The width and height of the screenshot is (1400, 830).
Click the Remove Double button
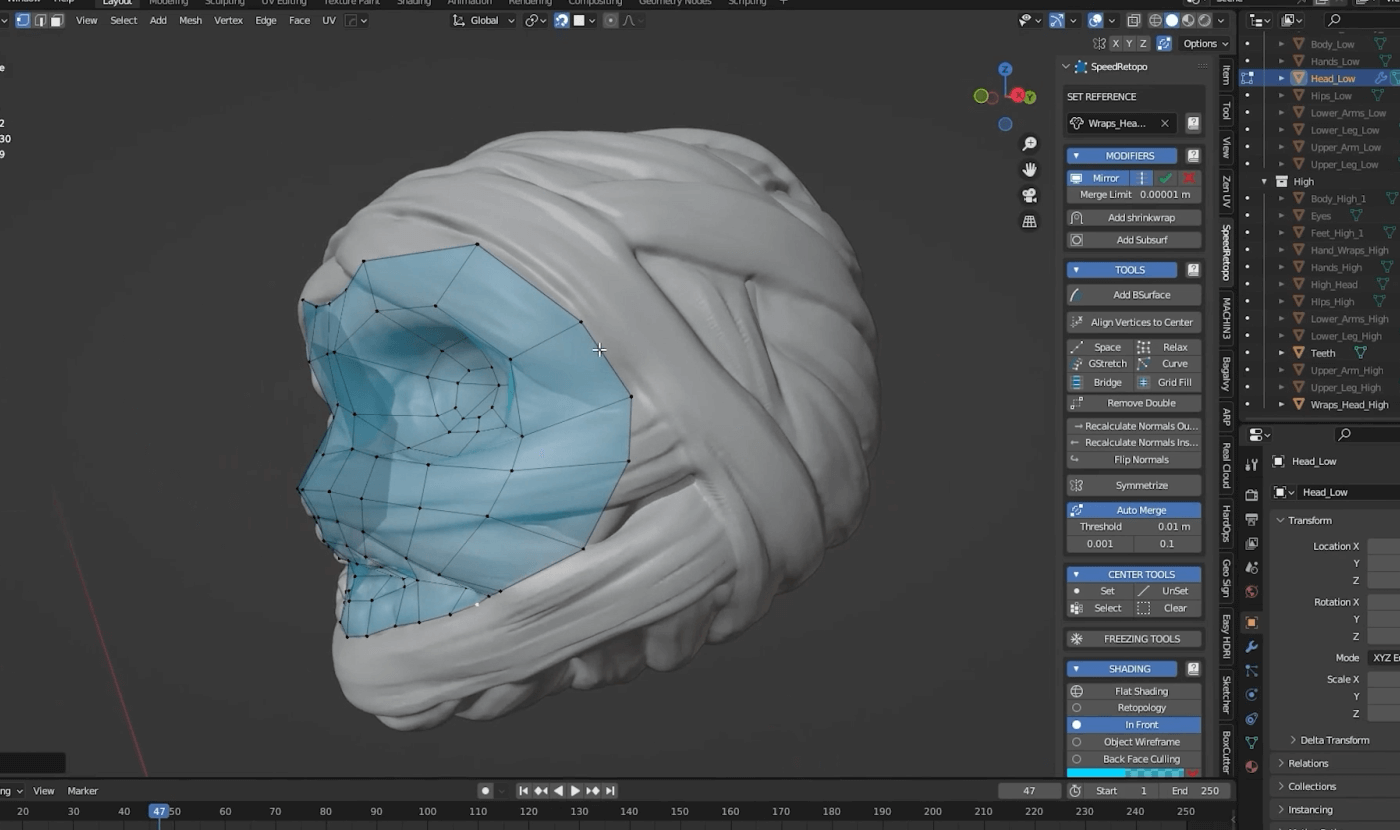pyautogui.click(x=1134, y=403)
